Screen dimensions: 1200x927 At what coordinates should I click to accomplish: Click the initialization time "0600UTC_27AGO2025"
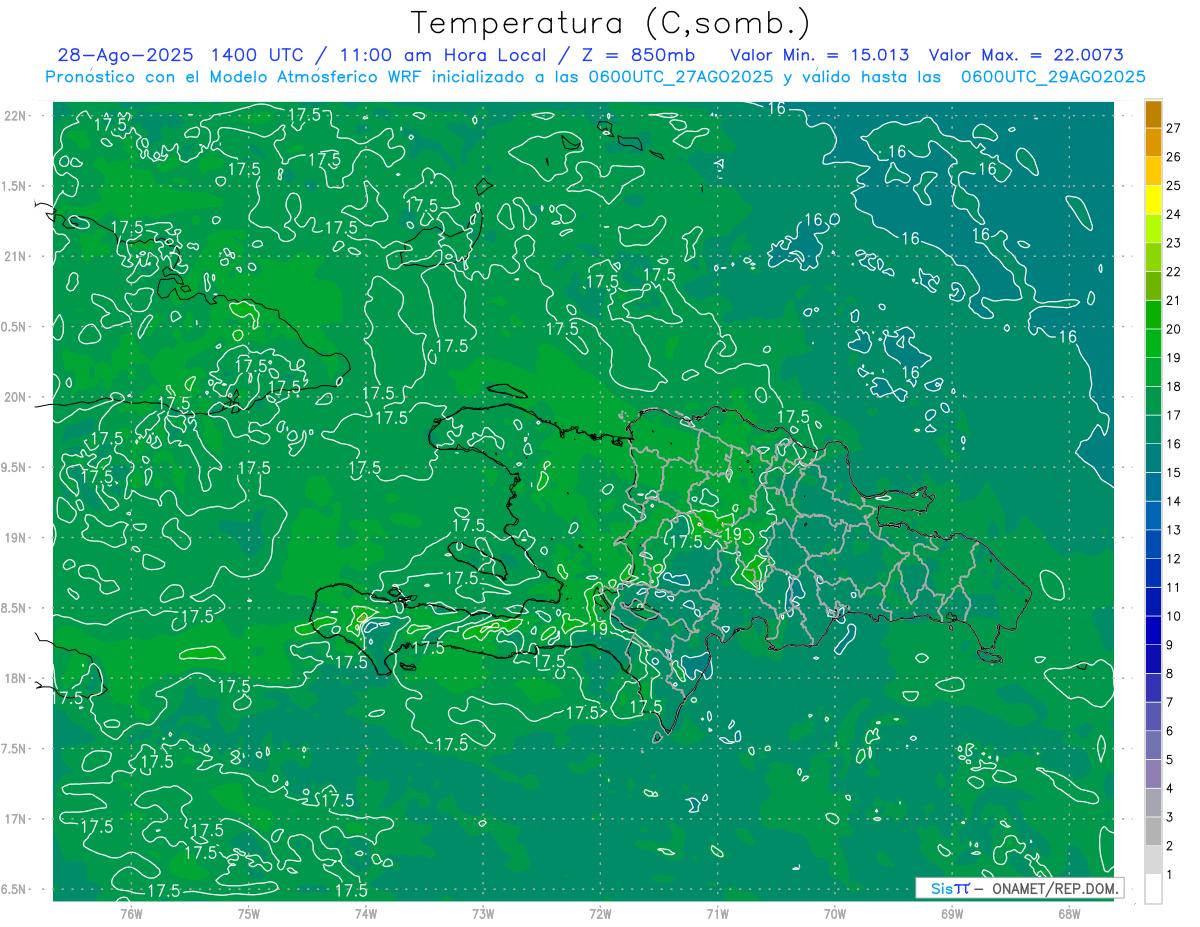click(679, 77)
